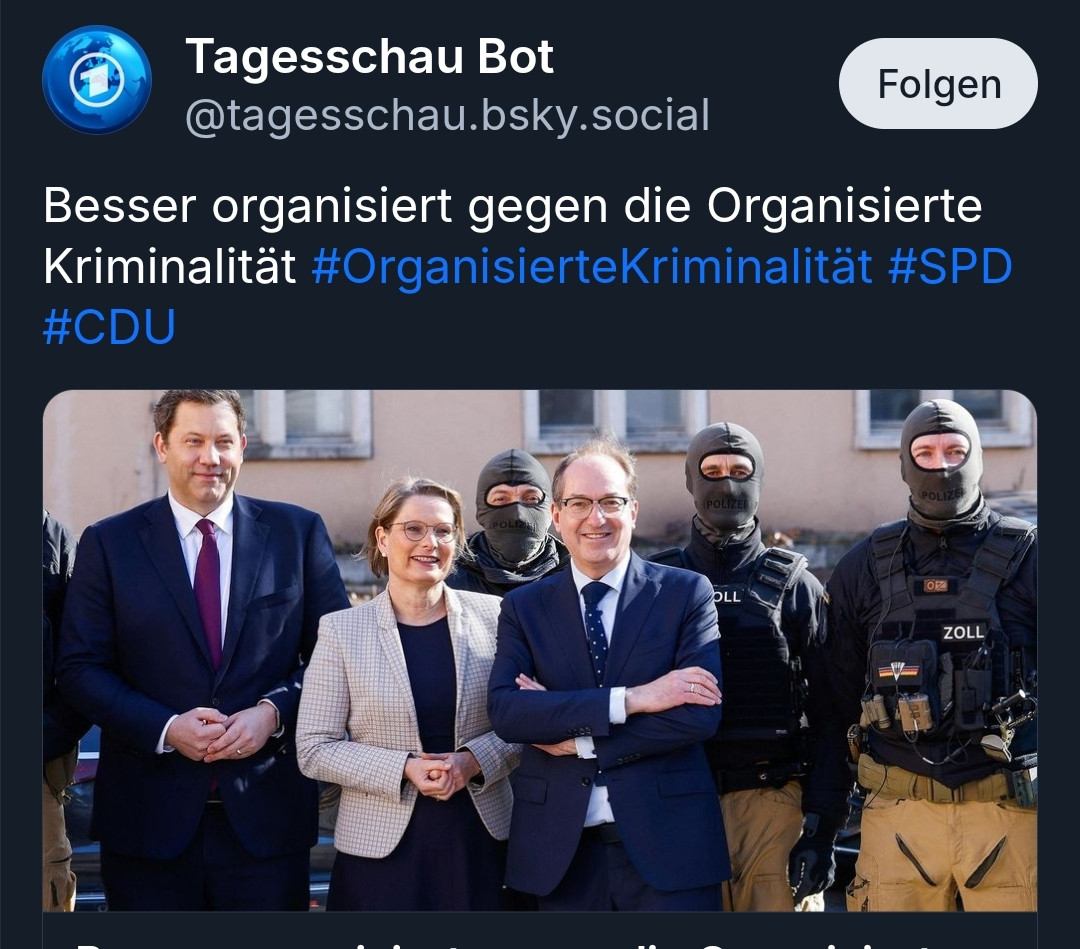Click the German flag patch on the vest
1080x949 pixels.
(895, 670)
